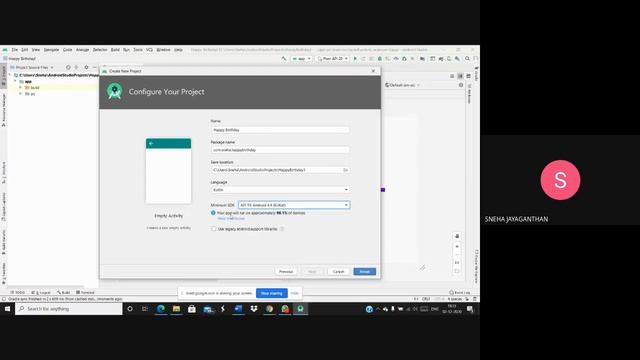Image resolution: width=640 pixels, height=360 pixels.
Task: Open the Language dropdown showing Kotlin
Action: 280,190
